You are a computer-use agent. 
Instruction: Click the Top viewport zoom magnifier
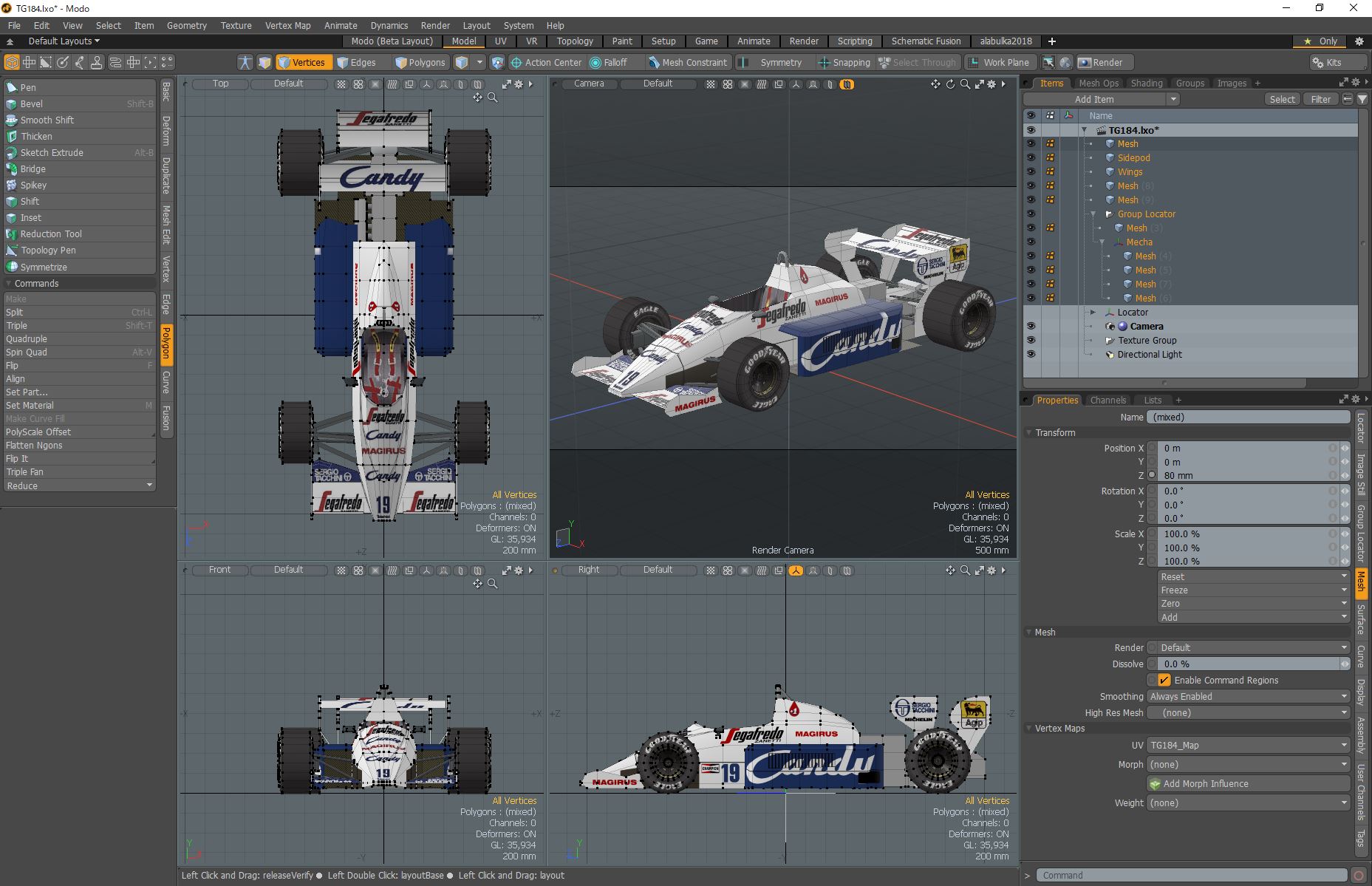click(x=493, y=98)
